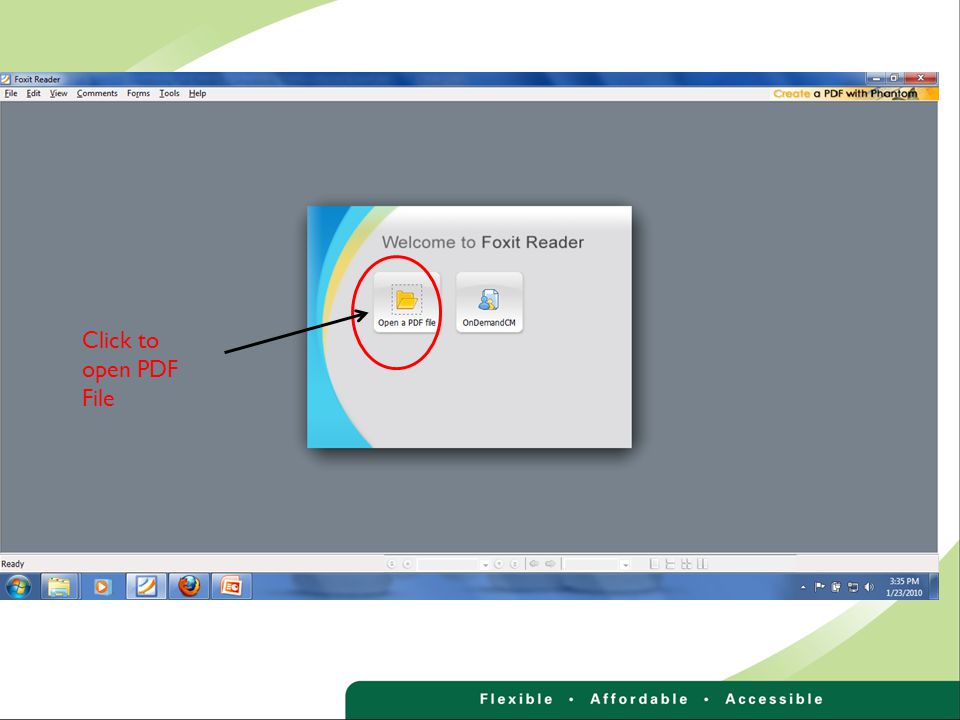This screenshot has height=720, width=960.
Task: Select the facing pages layout icon
Action: pos(686,564)
